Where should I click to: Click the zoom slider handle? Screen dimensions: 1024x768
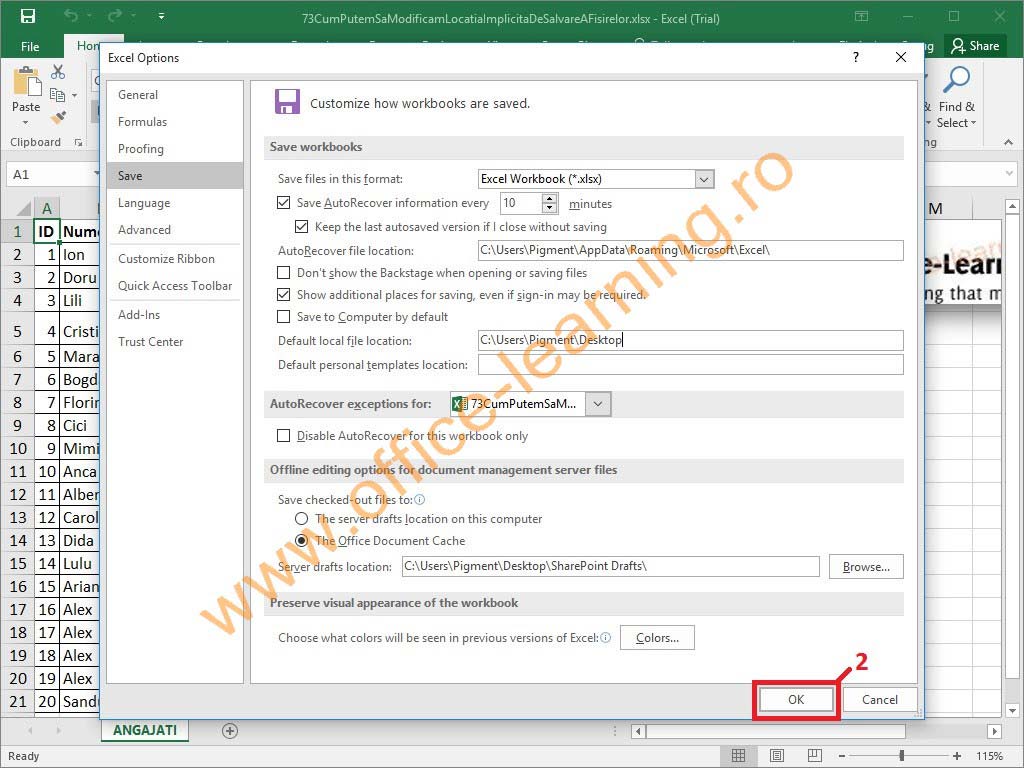[x=901, y=756]
